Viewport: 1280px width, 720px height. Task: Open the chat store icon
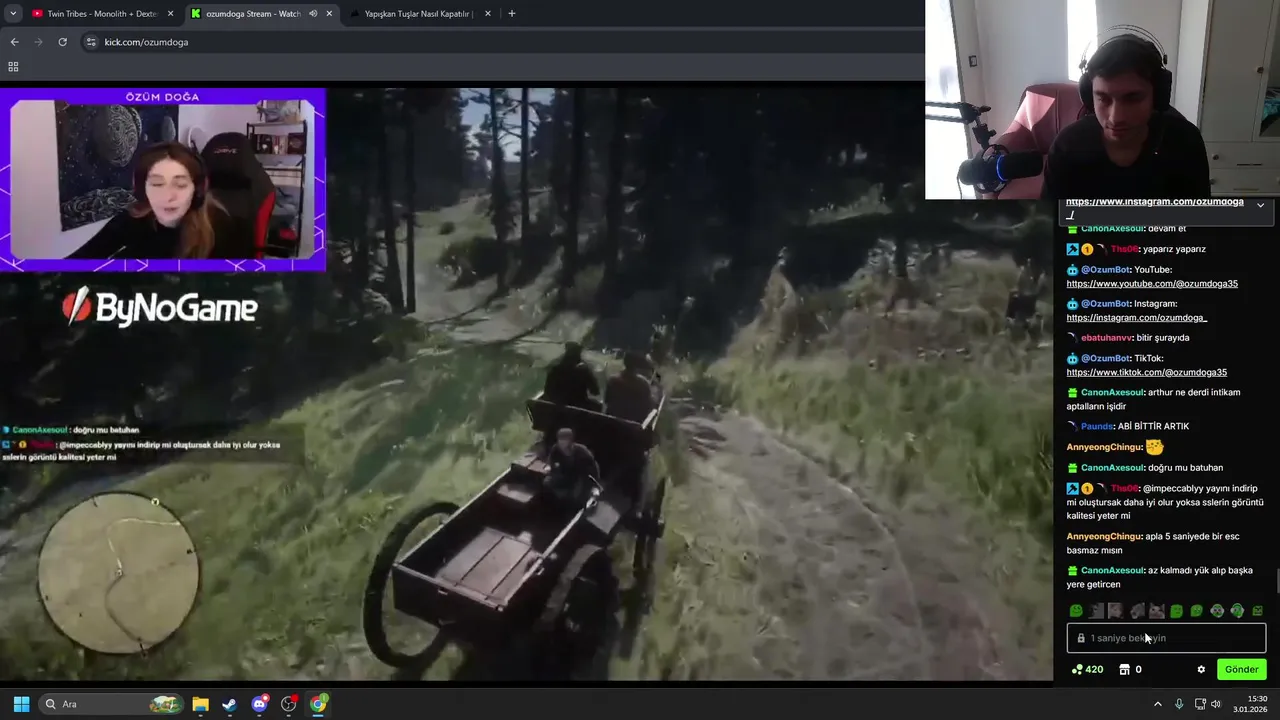coord(1124,670)
